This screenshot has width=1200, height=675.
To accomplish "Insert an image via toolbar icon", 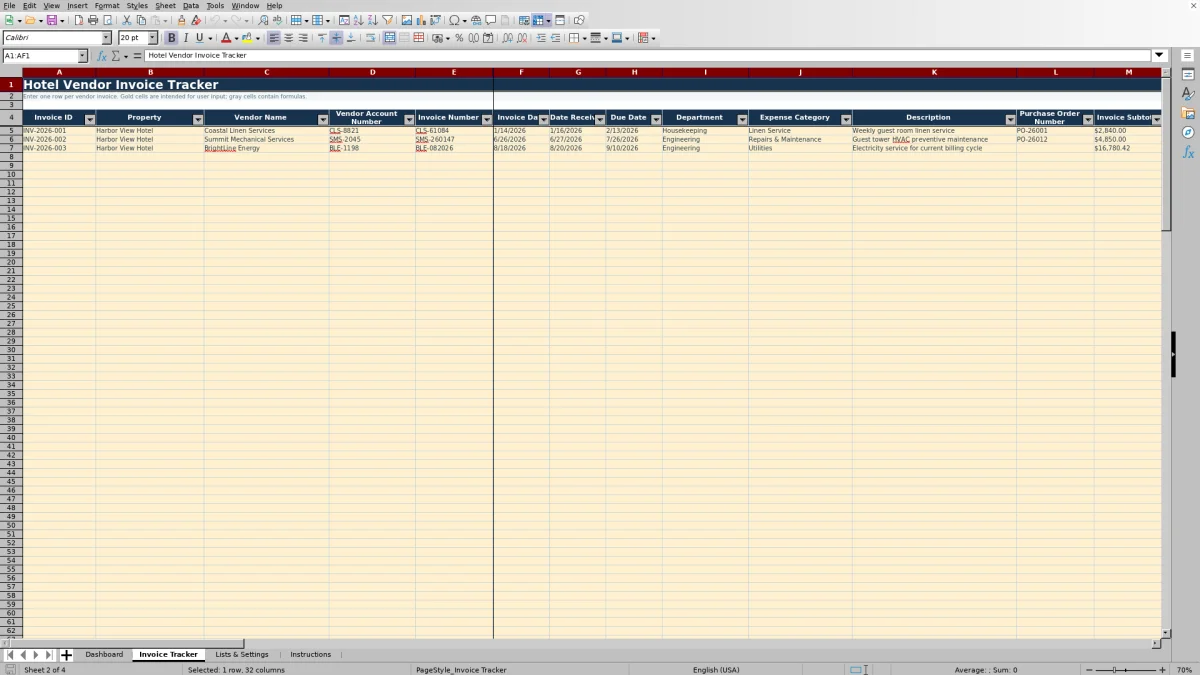I will coord(407,20).
